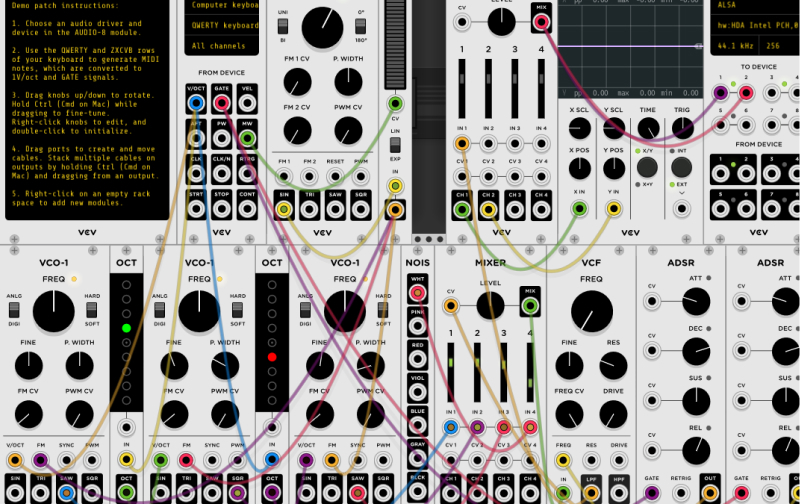Viewport: 800px width, 504px height.
Task: Click the HPF output port on the VCF
Action: 618,493
